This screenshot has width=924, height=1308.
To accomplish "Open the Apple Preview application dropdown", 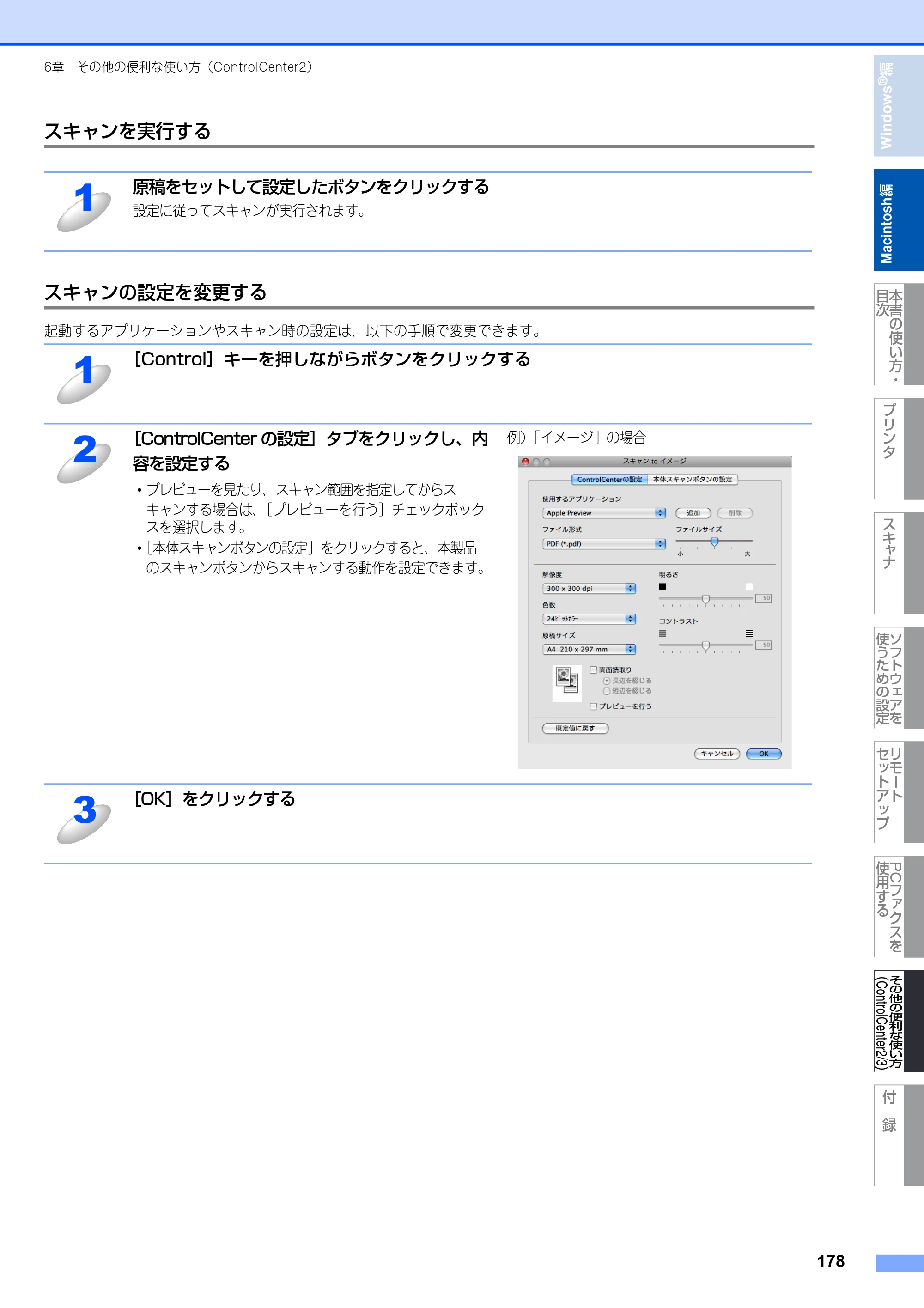I will tap(604, 513).
